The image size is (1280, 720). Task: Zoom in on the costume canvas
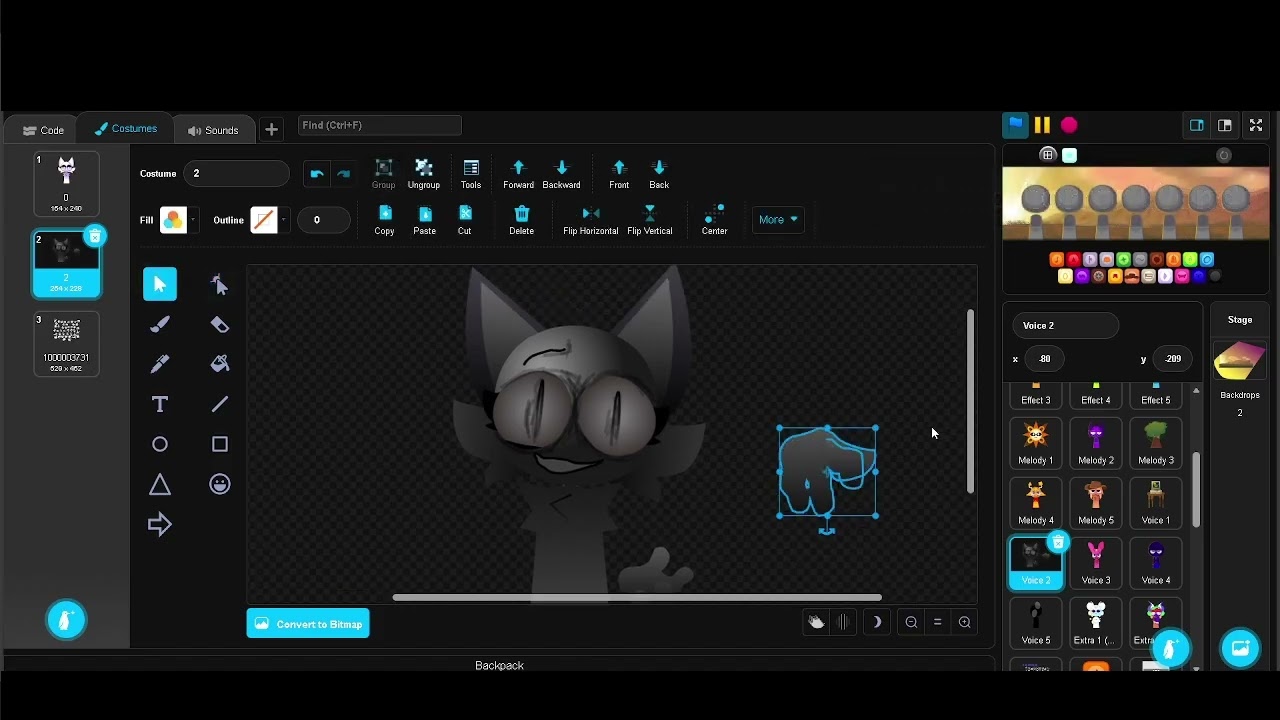coord(964,622)
